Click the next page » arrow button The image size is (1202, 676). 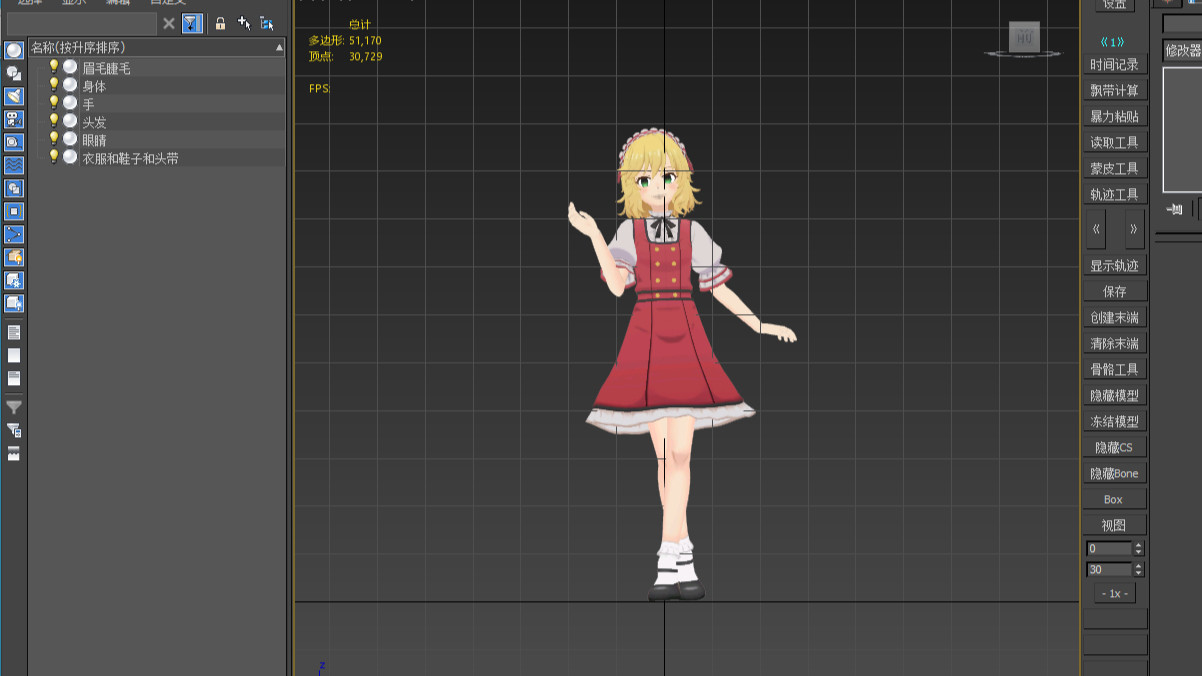point(1133,229)
